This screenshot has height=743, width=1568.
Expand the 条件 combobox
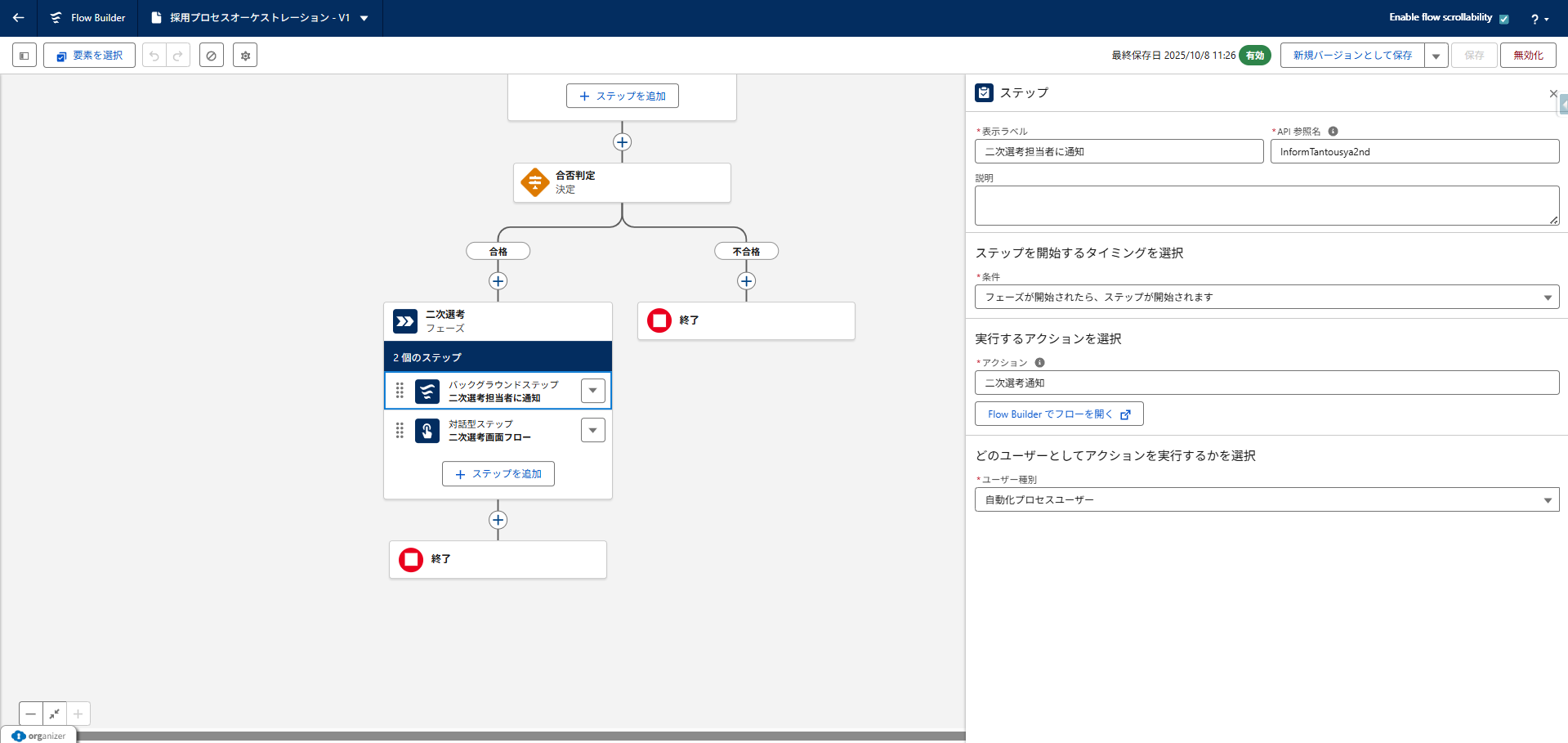(1266, 297)
